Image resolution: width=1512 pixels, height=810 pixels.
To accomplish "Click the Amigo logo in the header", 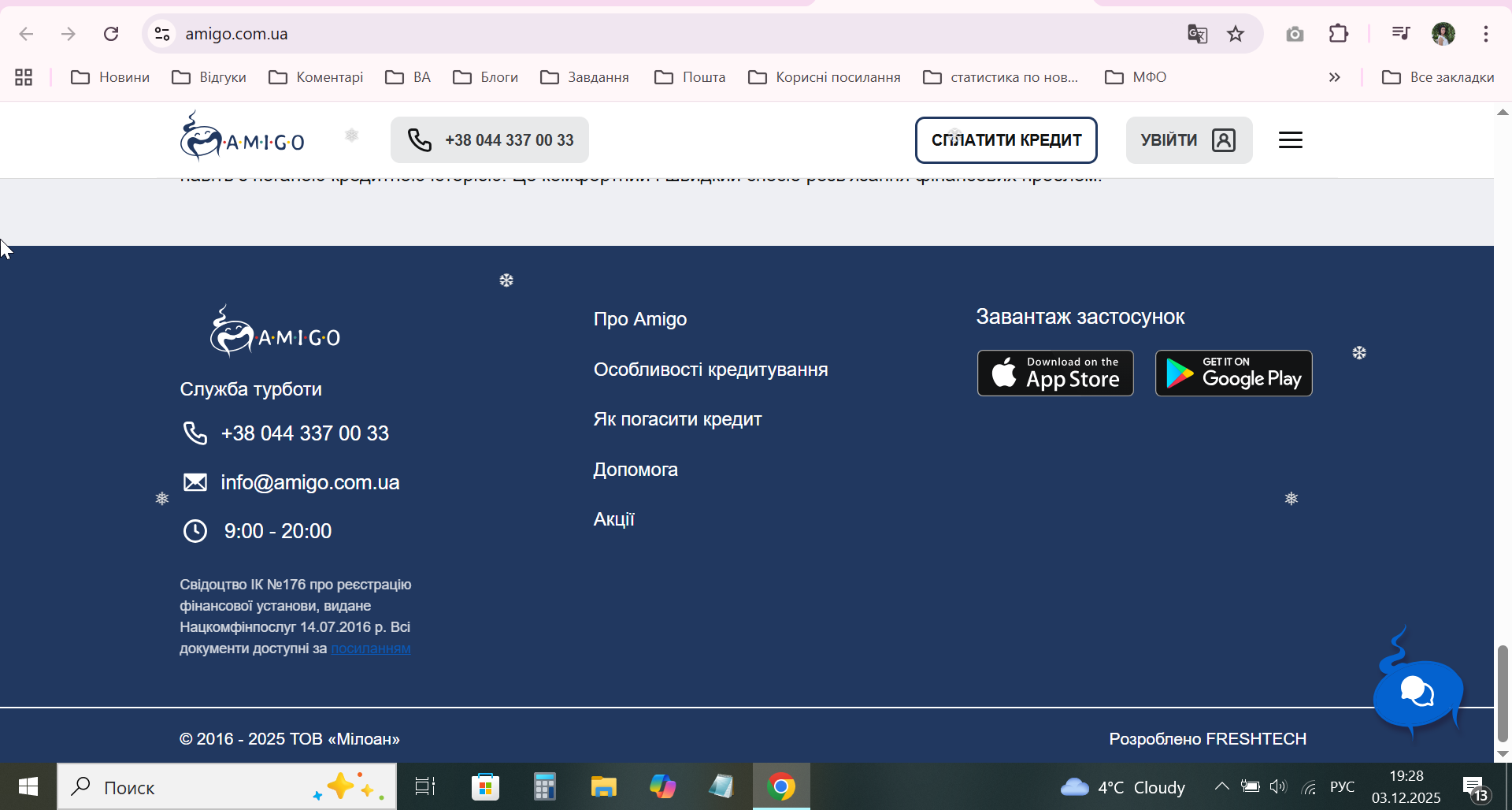I will point(242,136).
